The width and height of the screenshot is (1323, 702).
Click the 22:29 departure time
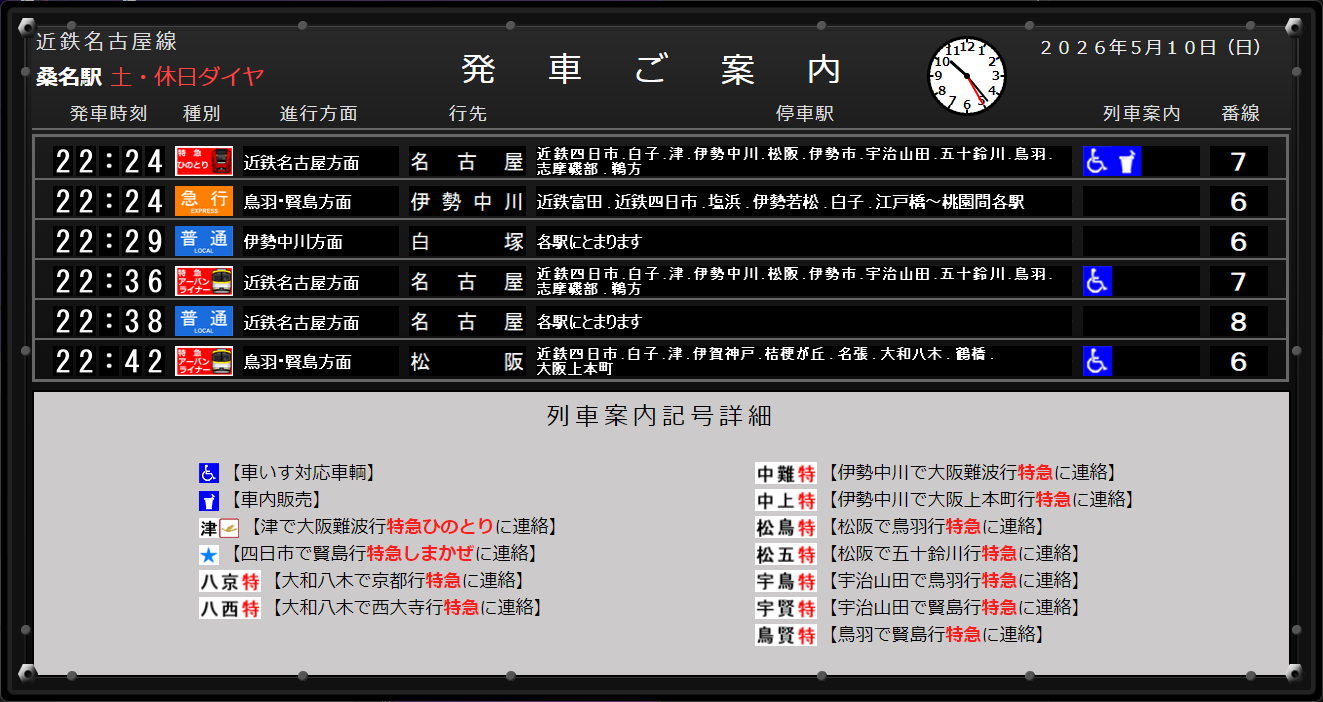pos(109,241)
